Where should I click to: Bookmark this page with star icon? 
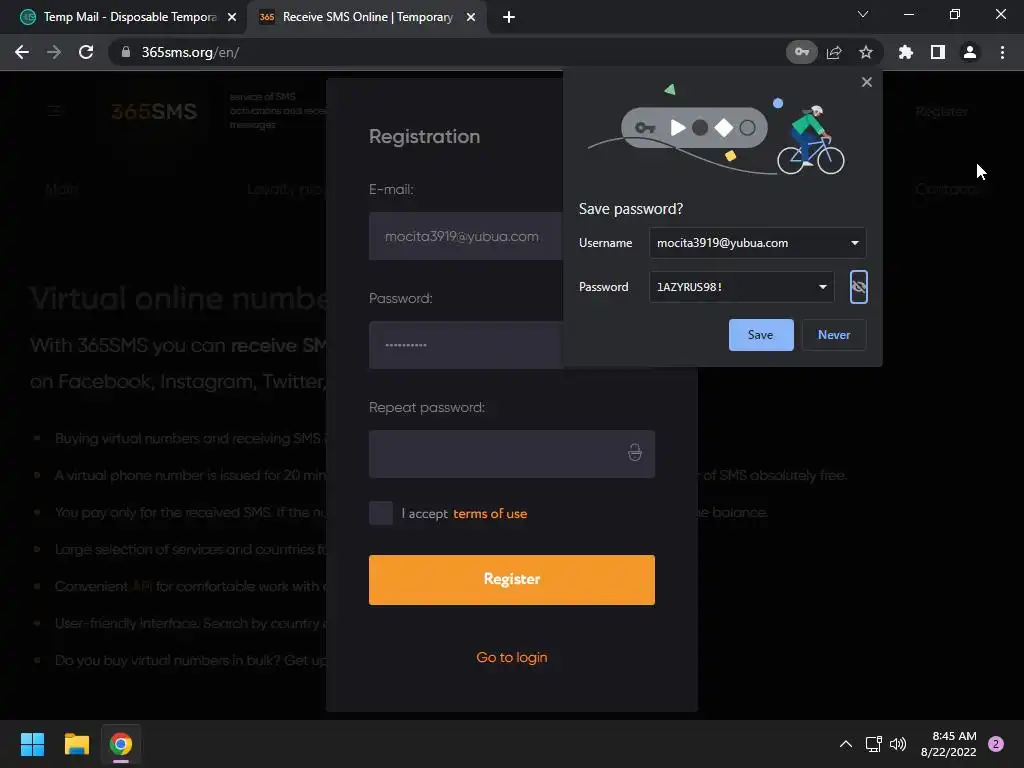click(x=866, y=52)
